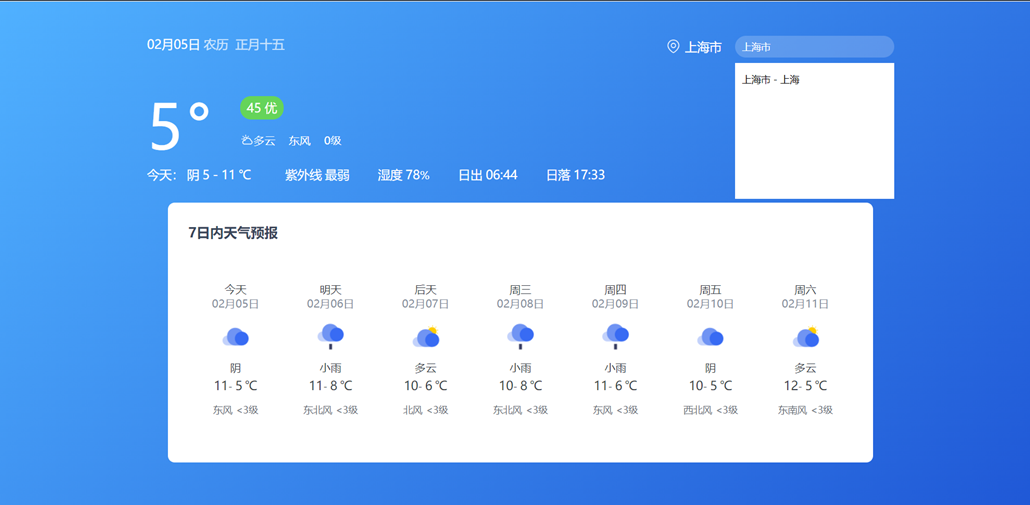This screenshot has height=505, width=1030.
Task: Click today's overcast cloud icon for 02月05日
Action: (235, 338)
